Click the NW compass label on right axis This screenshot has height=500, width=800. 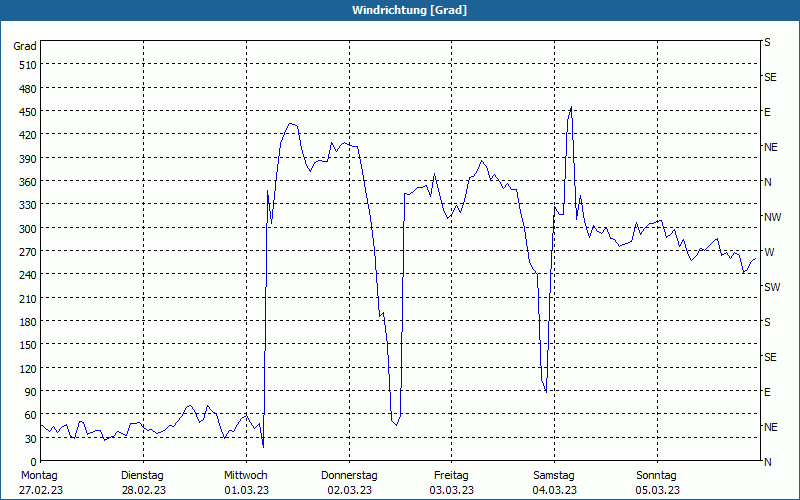[x=772, y=217]
